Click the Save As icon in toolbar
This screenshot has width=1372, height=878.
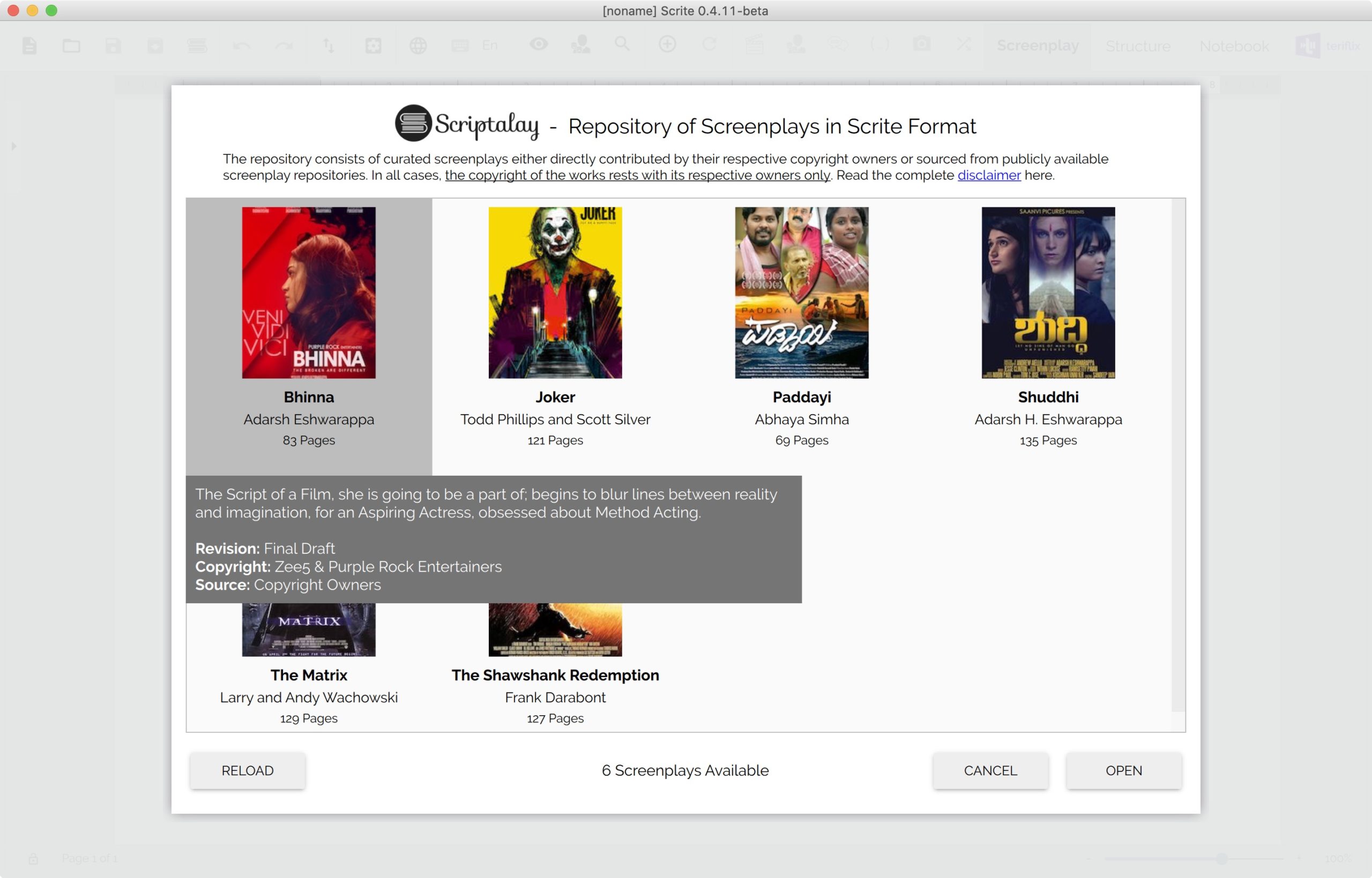pyautogui.click(x=155, y=46)
